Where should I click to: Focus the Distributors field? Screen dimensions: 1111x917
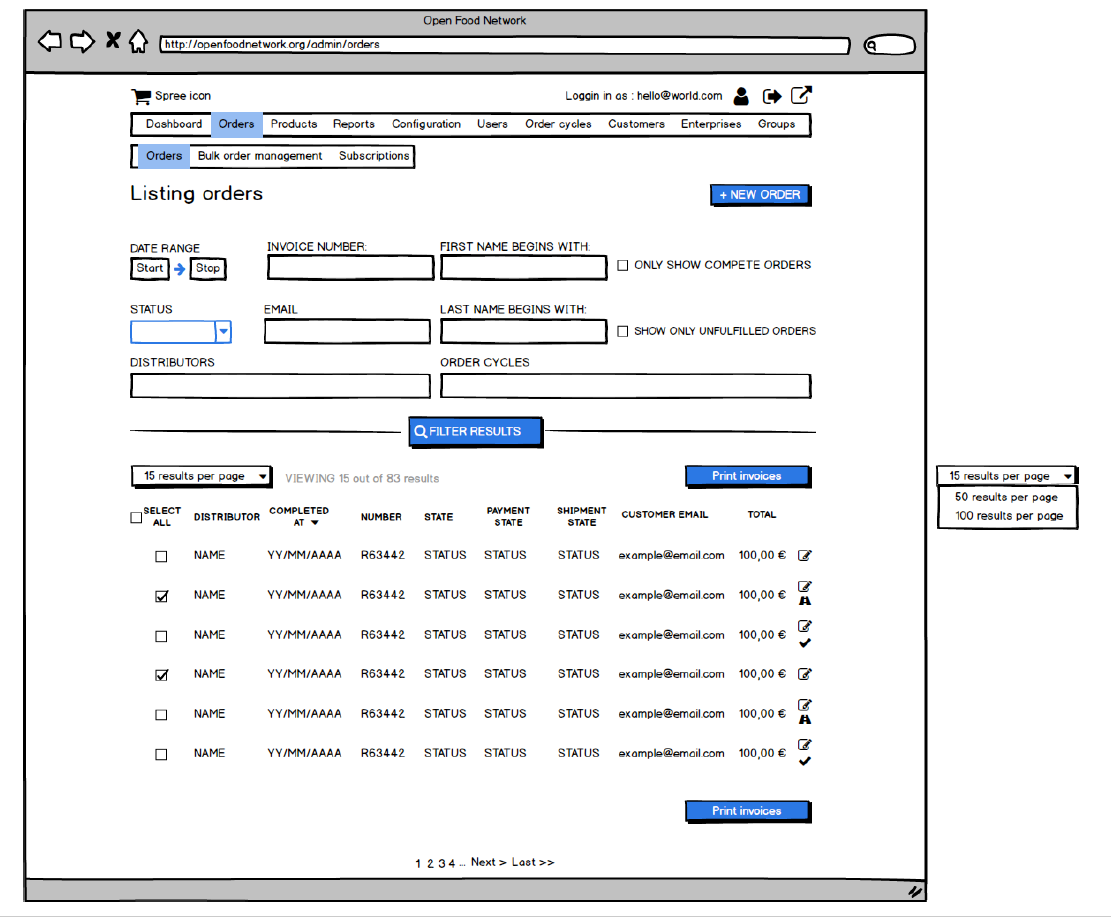pos(280,387)
